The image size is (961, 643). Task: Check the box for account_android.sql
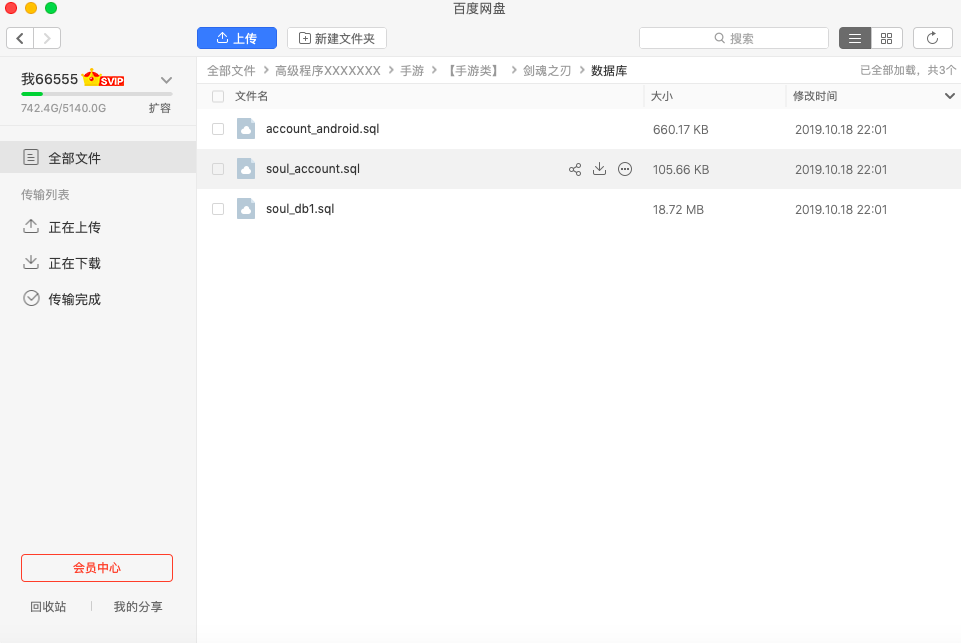[218, 129]
